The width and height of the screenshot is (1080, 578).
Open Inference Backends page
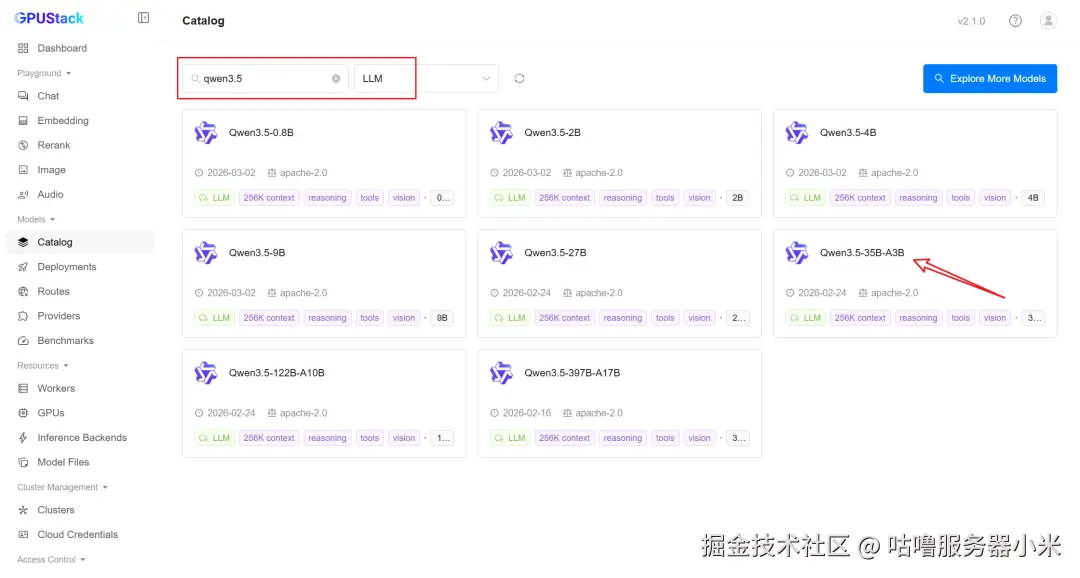pos(80,437)
